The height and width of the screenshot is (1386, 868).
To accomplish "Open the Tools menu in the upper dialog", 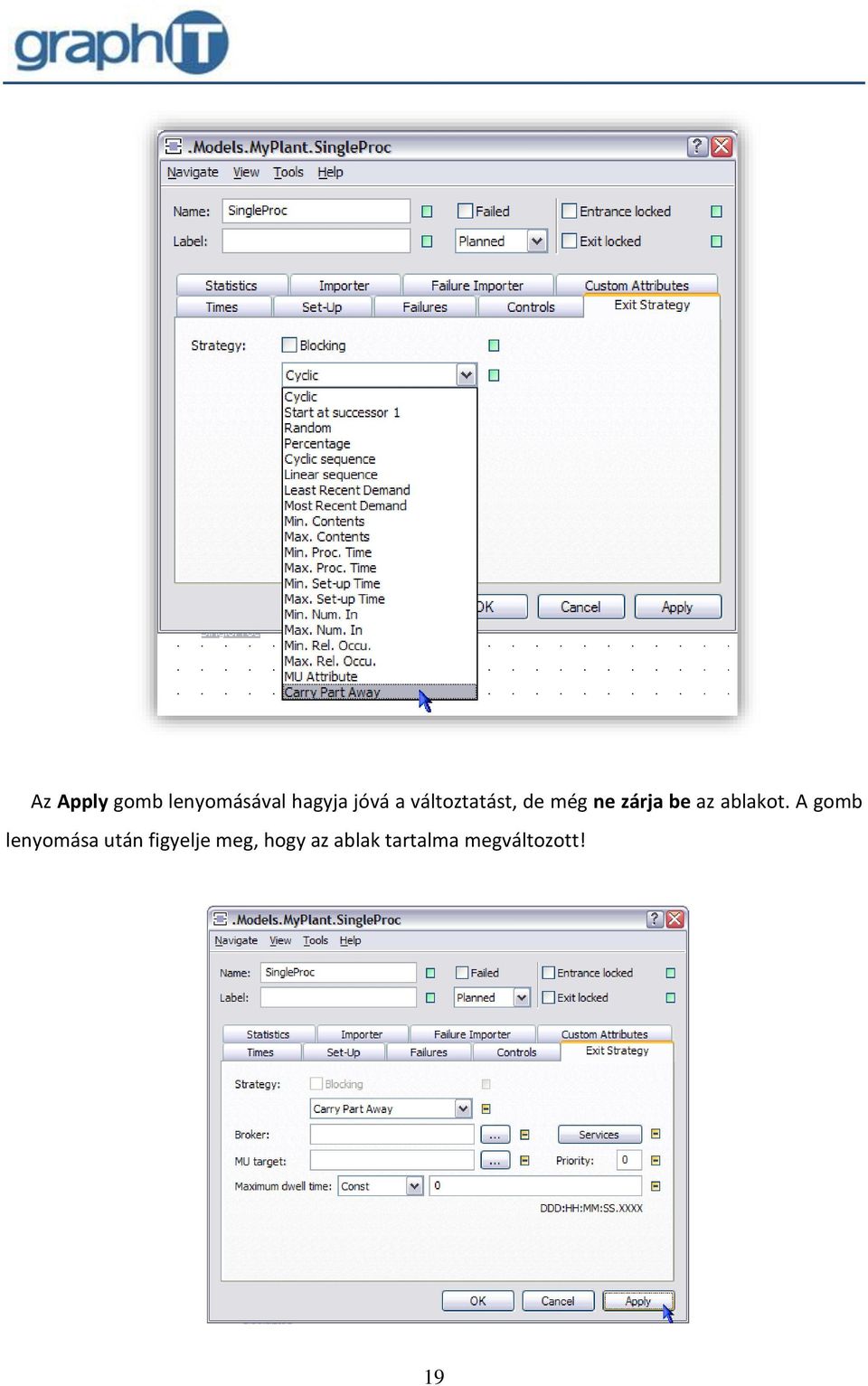I will 288,172.
